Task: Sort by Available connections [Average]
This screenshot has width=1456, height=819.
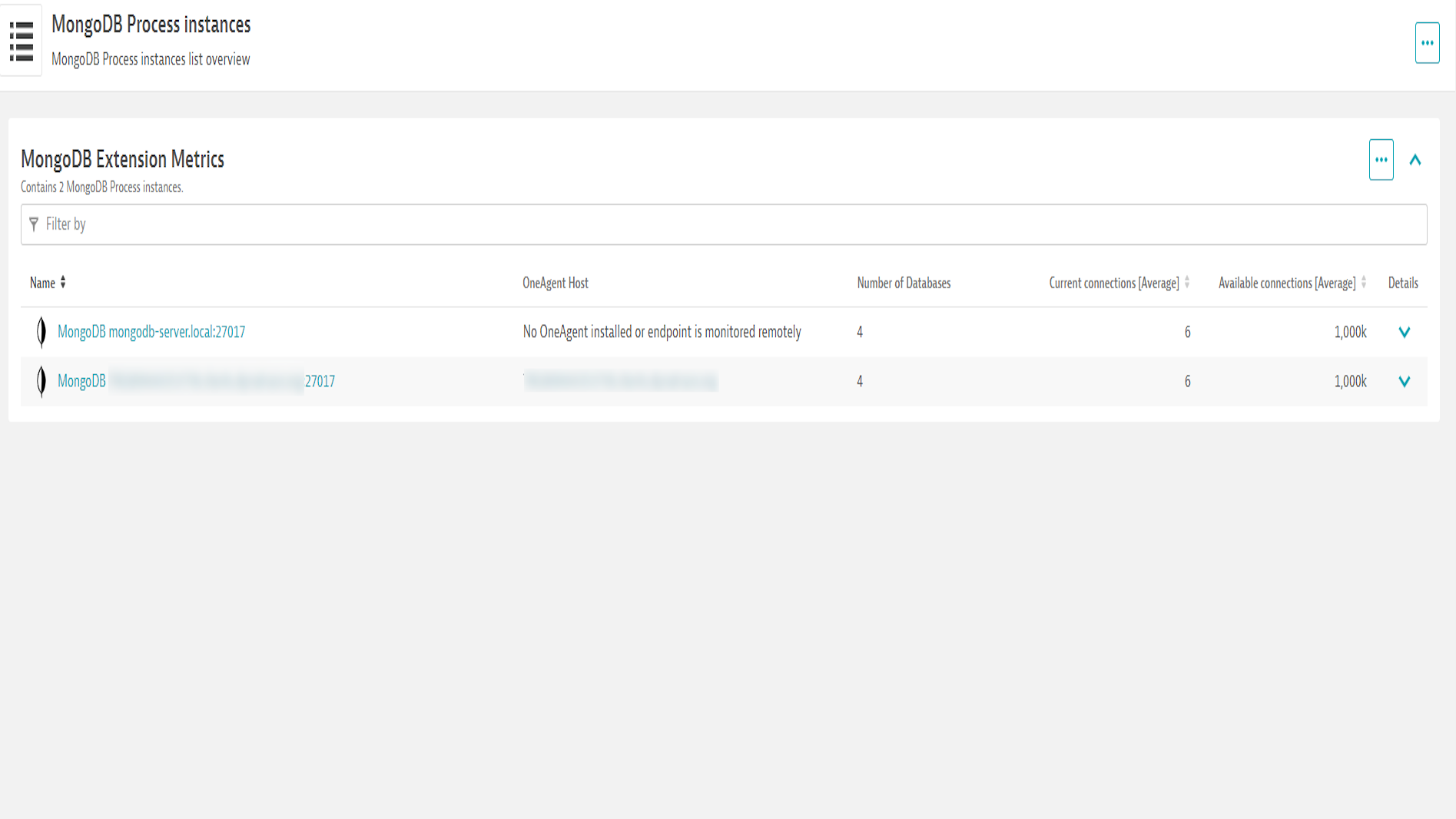Action: click(x=1292, y=283)
